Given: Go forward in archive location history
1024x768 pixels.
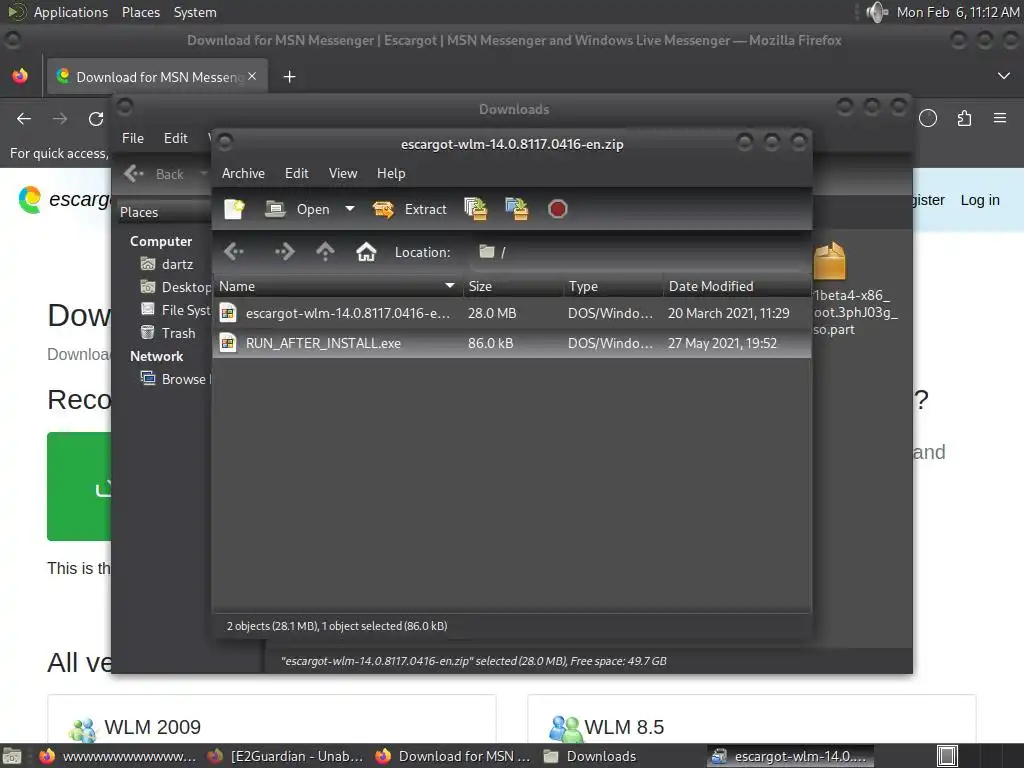Looking at the screenshot, I should pyautogui.click(x=284, y=251).
